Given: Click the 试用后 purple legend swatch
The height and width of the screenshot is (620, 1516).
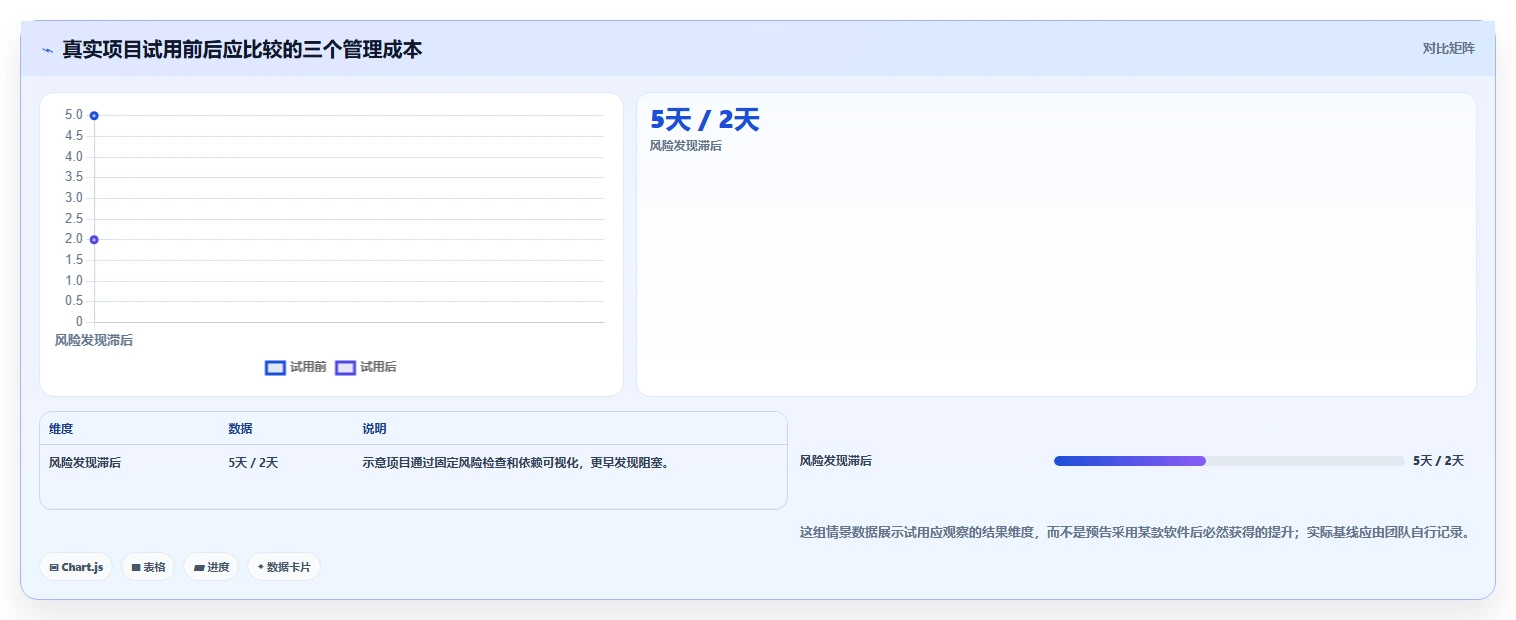Looking at the screenshot, I should point(345,367).
